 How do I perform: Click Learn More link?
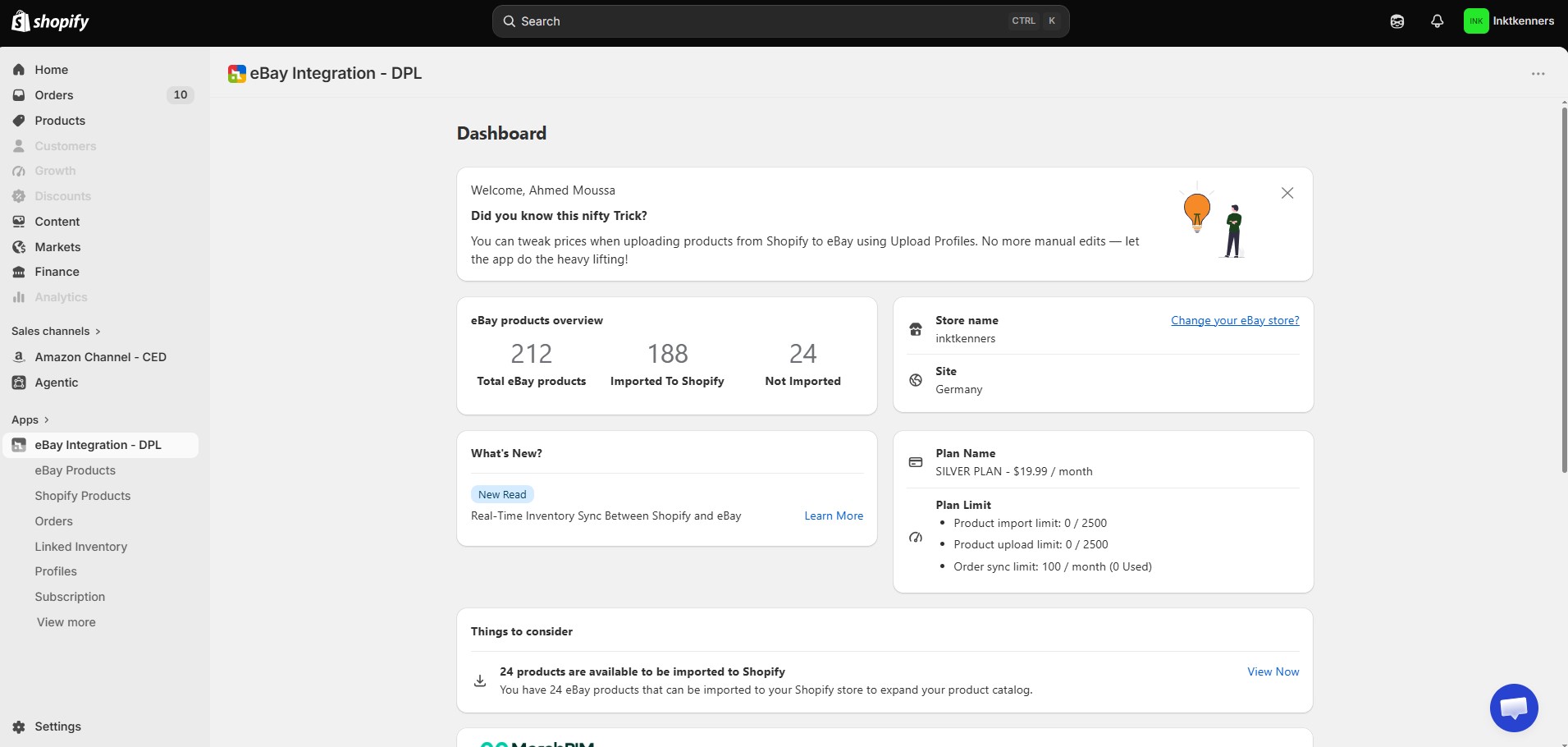834,516
